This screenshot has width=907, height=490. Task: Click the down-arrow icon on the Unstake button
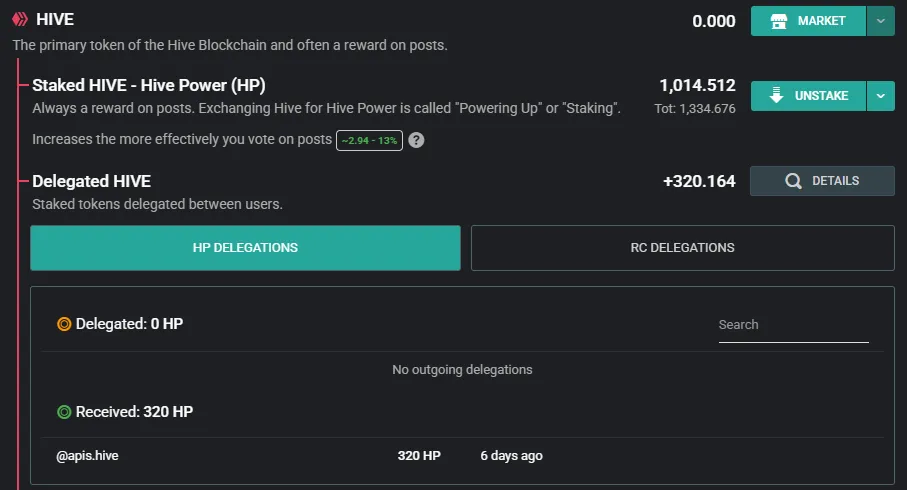pos(776,95)
